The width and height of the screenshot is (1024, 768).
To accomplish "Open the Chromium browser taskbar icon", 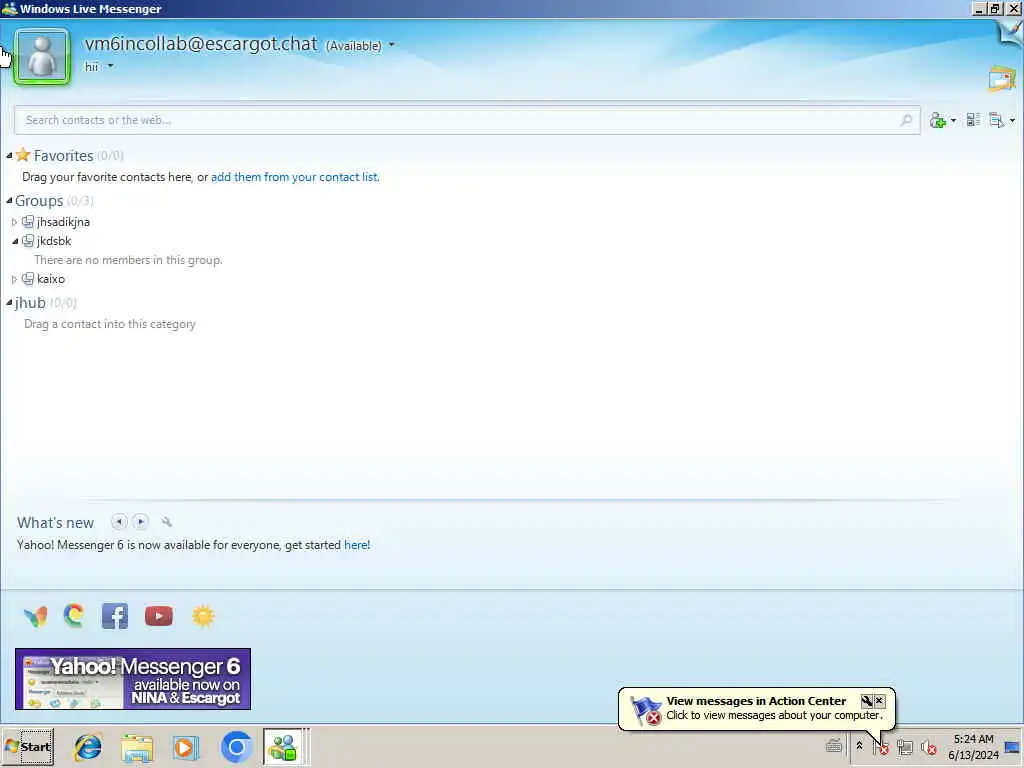I will point(236,747).
